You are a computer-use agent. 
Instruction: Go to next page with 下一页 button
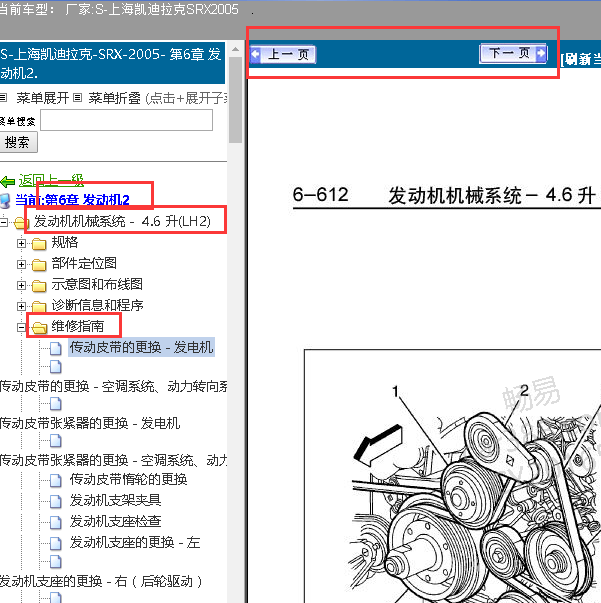coord(513,53)
